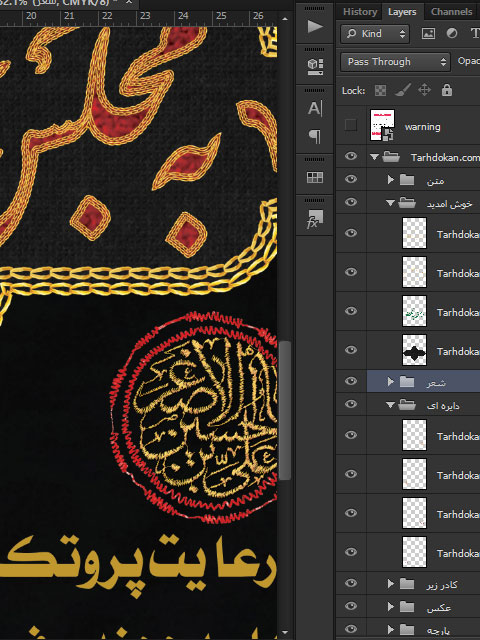
Task: Hide the Tarhdokan.com group
Action: click(x=351, y=156)
